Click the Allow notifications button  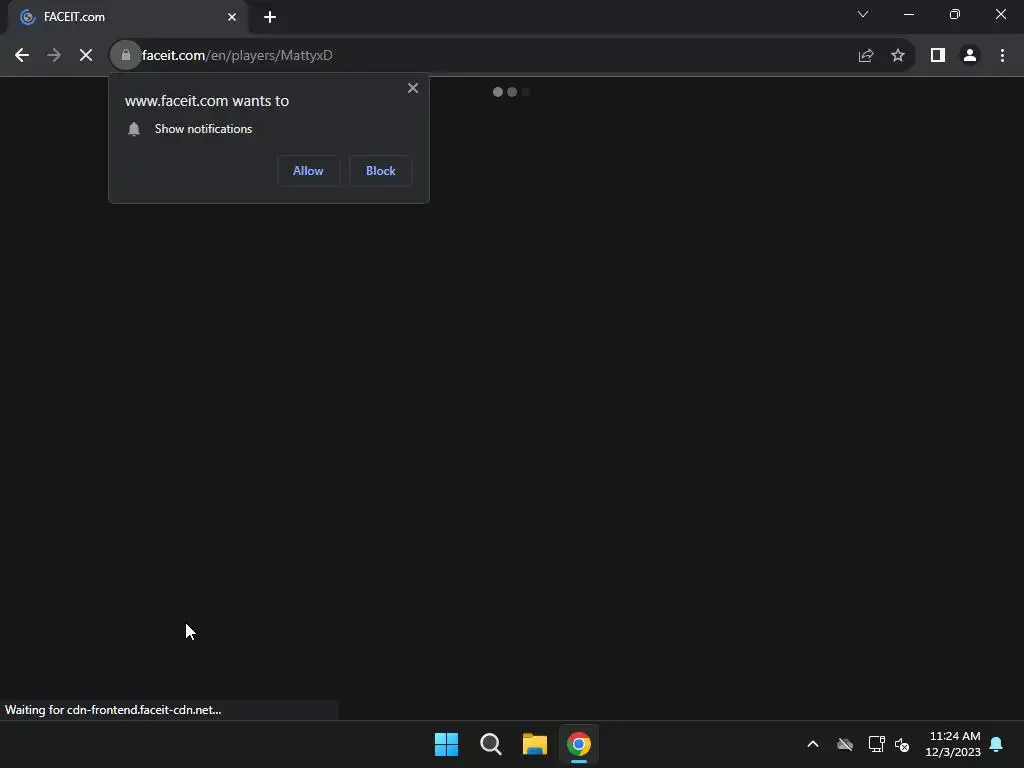tap(308, 171)
